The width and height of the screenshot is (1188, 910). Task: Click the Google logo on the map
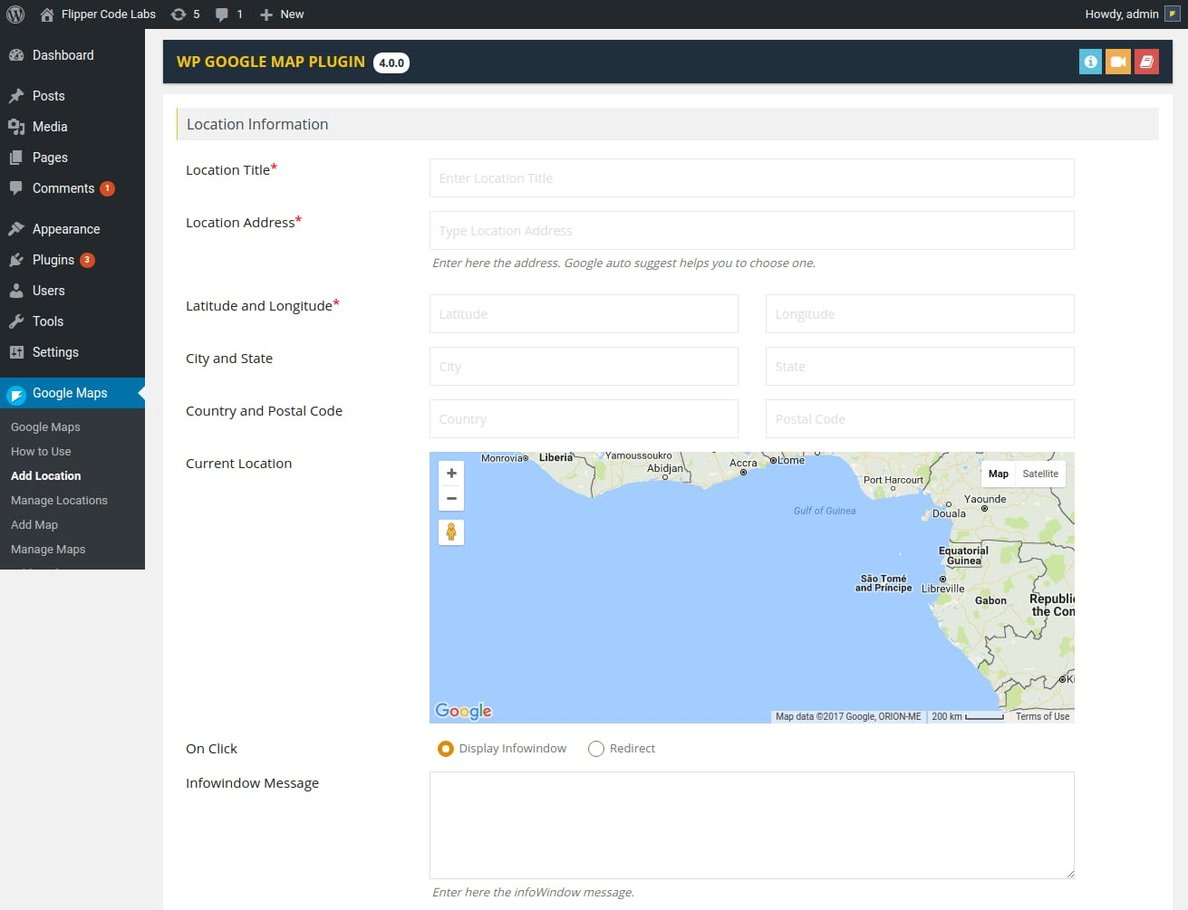point(462,710)
